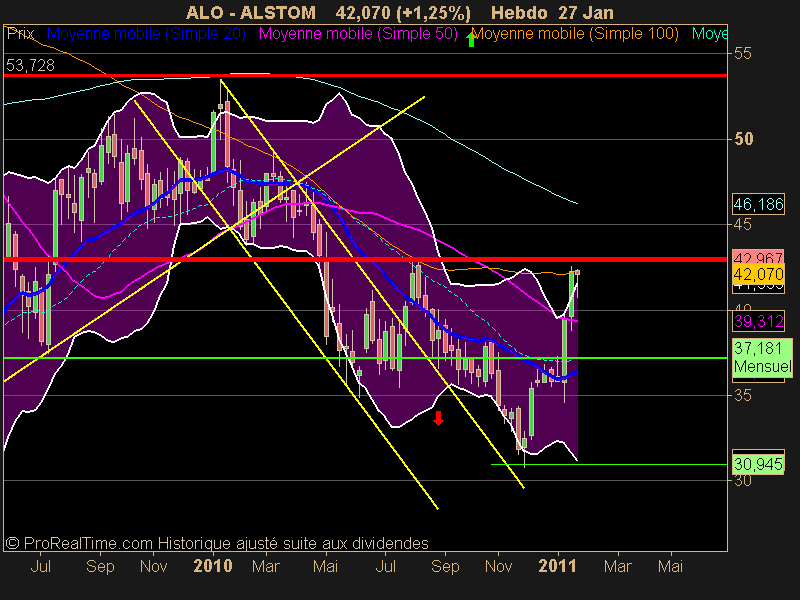This screenshot has width=800, height=600.
Task: Select Moyenne mobile (Simple 100) legend entry
Action: (x=576, y=34)
